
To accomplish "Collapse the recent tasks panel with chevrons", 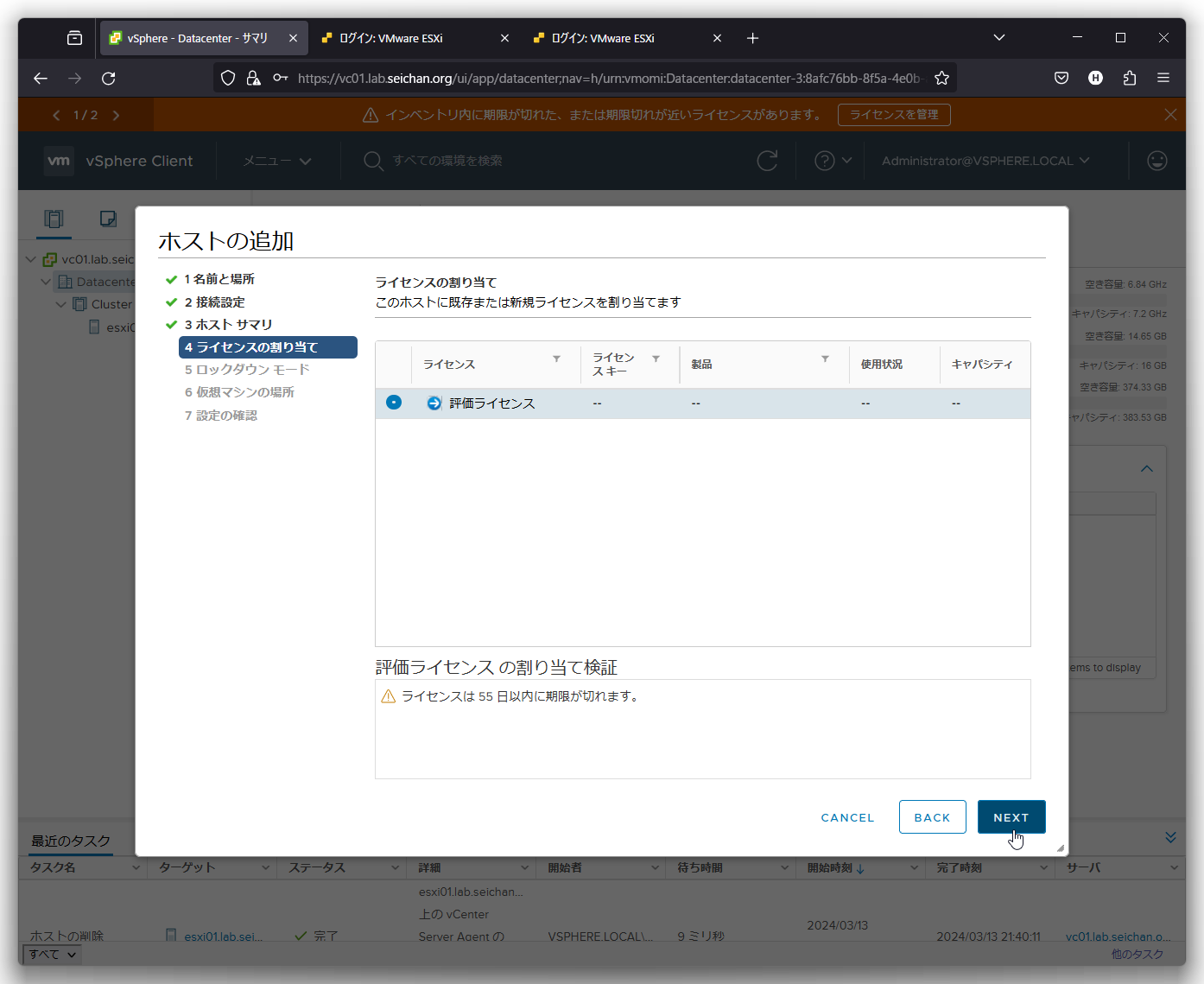I will tap(1170, 837).
